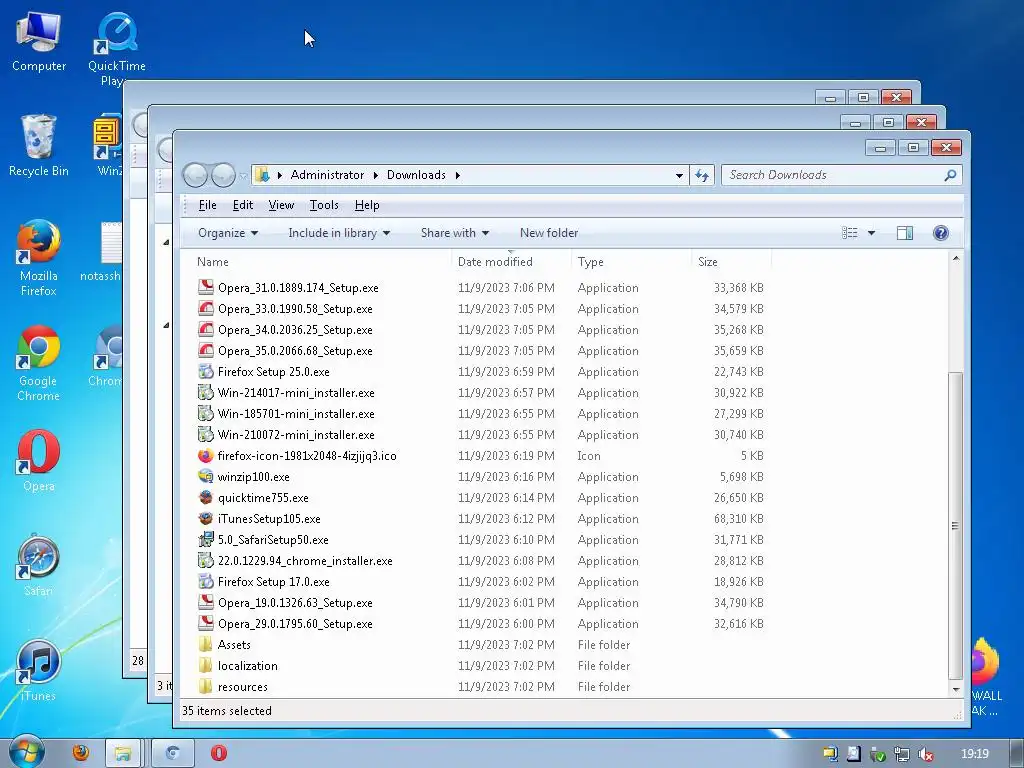The width and height of the screenshot is (1024, 768).
Task: Select the Opera desktop shortcut
Action: tap(39, 460)
